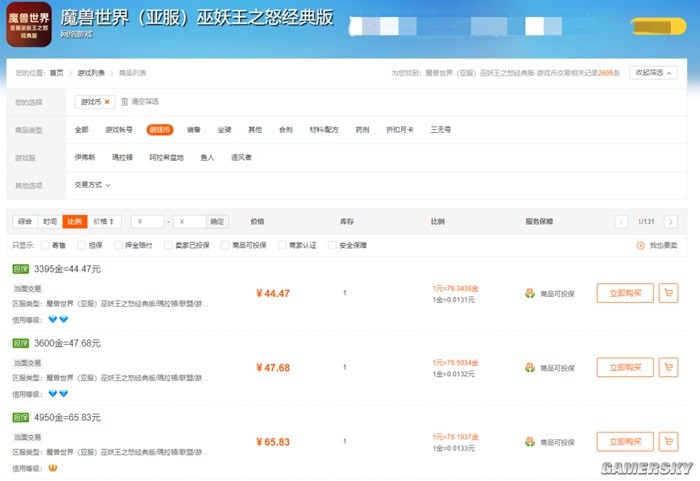Sort by 价格 with the arrow toggle
Screen dimensions: 700x481
(x=104, y=222)
